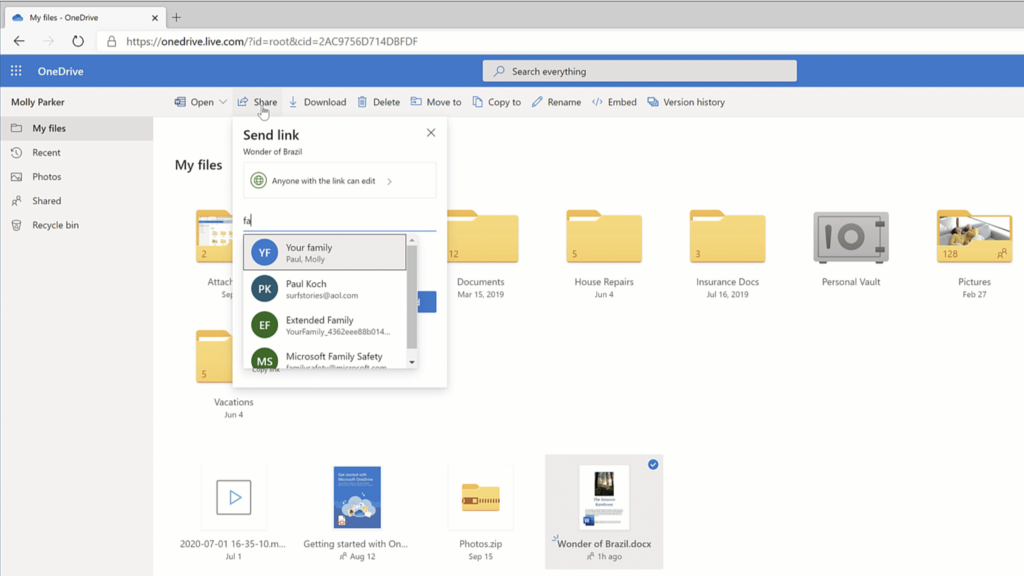Select Paul Koch suggestion

325,289
